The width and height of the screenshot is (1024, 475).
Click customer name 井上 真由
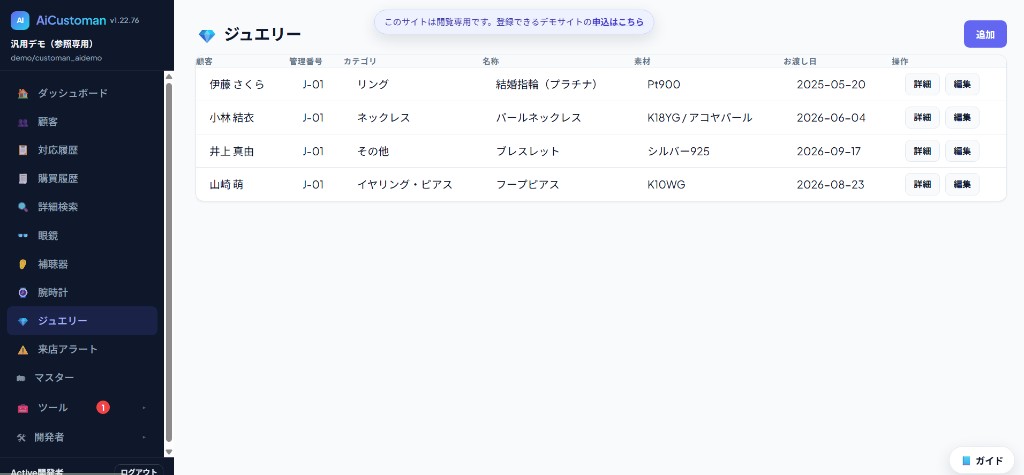coord(232,151)
